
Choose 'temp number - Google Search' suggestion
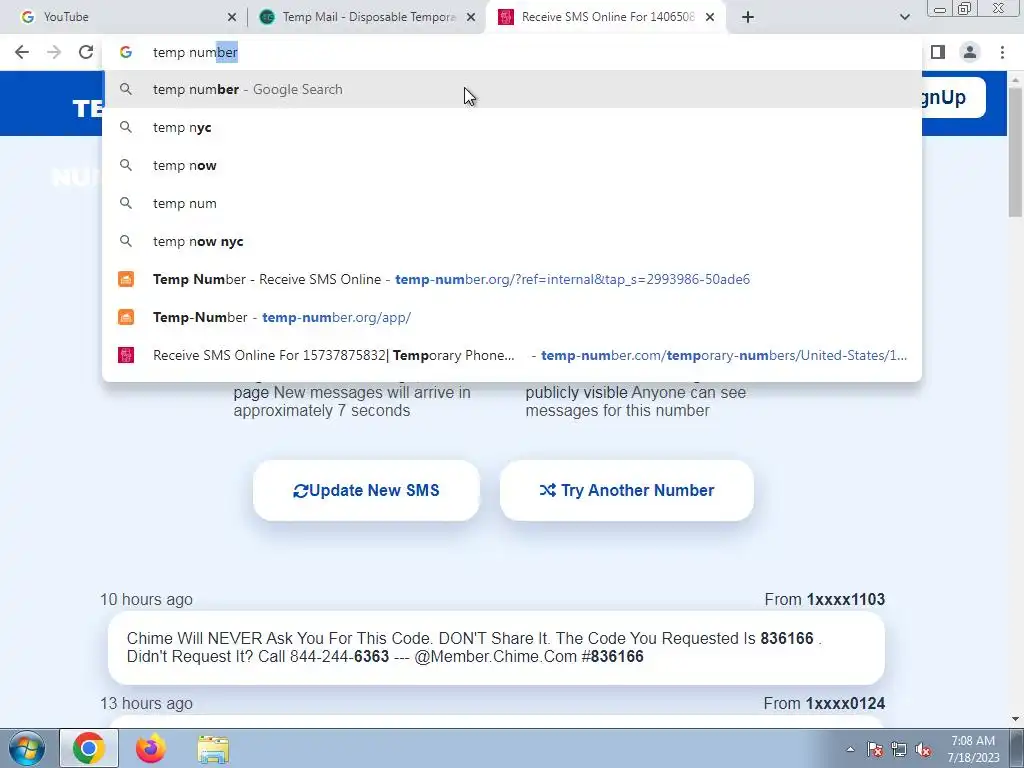(x=512, y=89)
